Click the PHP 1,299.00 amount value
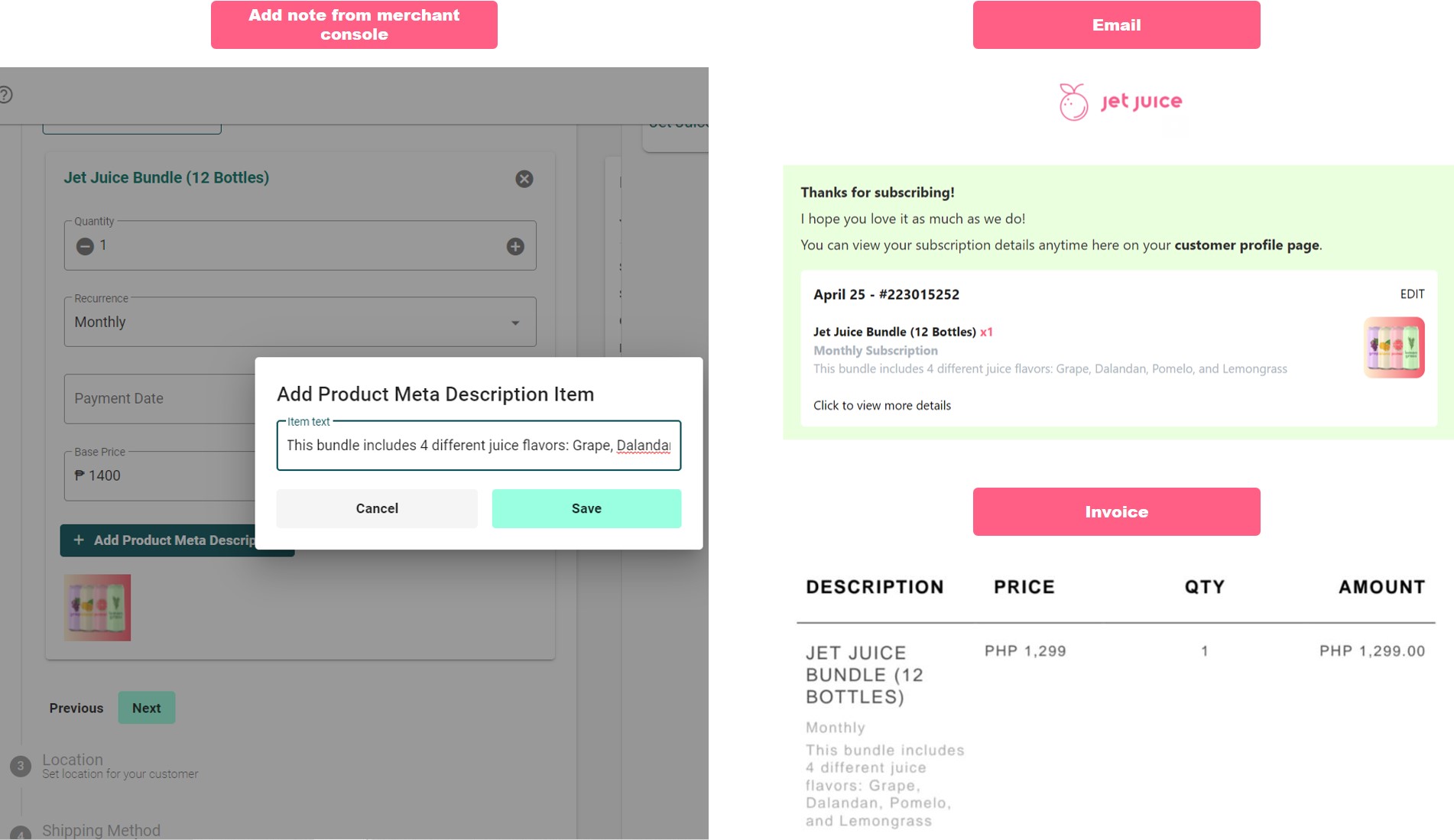Screen dimensions: 1454x840 click(x=1372, y=651)
